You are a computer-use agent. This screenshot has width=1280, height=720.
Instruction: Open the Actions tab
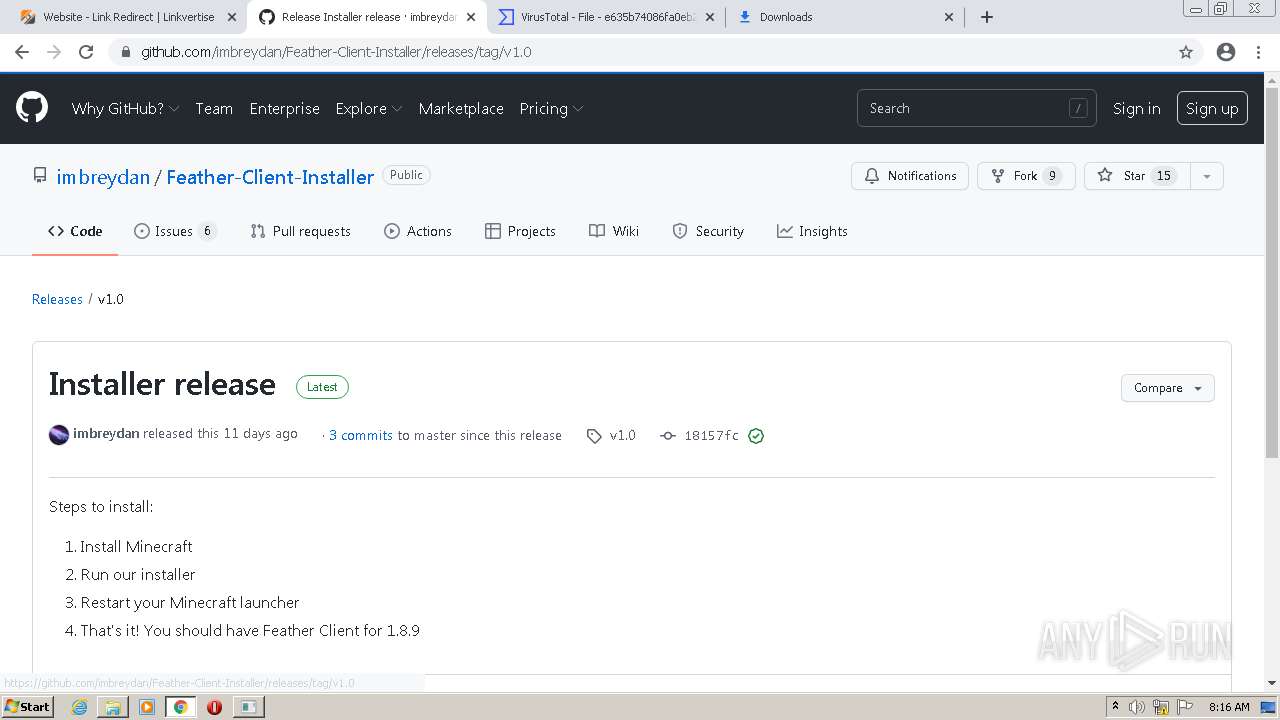click(x=418, y=231)
